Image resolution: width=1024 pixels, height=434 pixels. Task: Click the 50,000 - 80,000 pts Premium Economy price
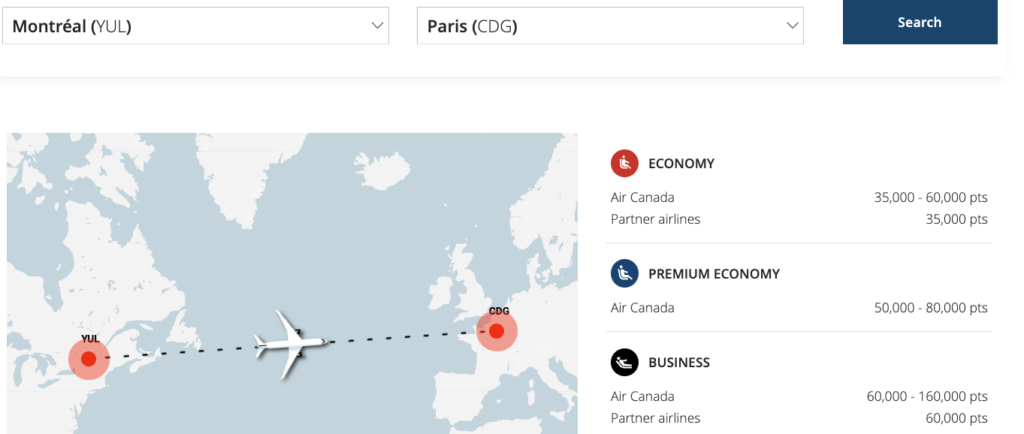930,308
